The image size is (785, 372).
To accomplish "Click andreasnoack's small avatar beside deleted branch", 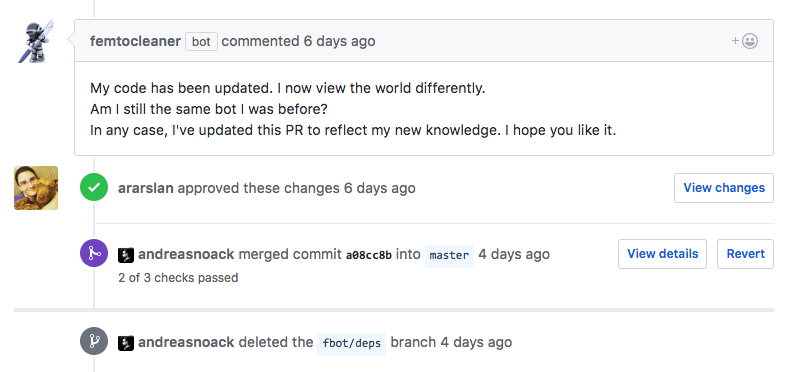I will (x=126, y=343).
